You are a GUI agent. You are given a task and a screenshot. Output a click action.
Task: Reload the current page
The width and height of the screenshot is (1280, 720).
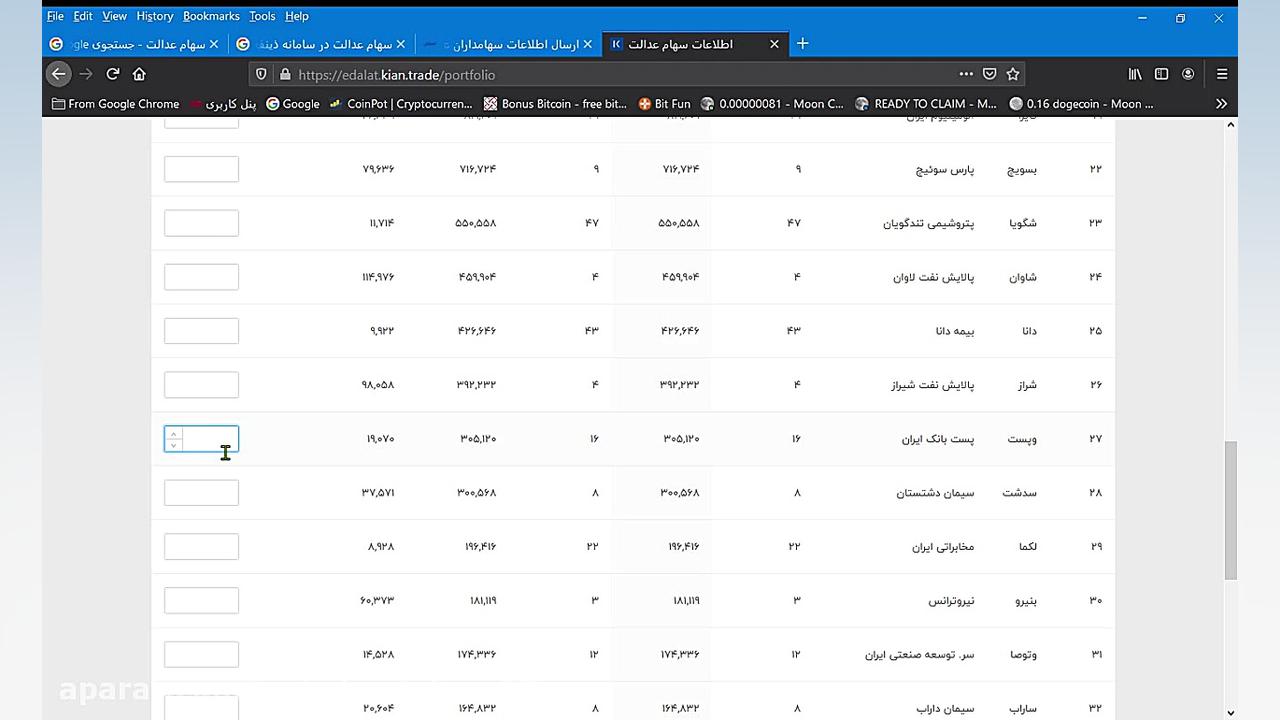pyautogui.click(x=113, y=74)
